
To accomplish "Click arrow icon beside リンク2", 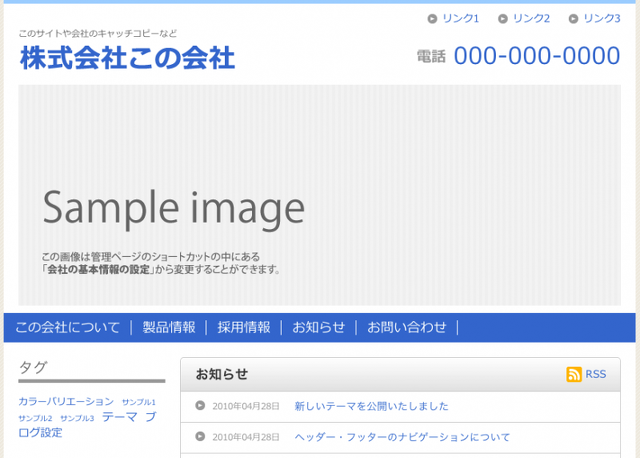I will [x=503, y=19].
